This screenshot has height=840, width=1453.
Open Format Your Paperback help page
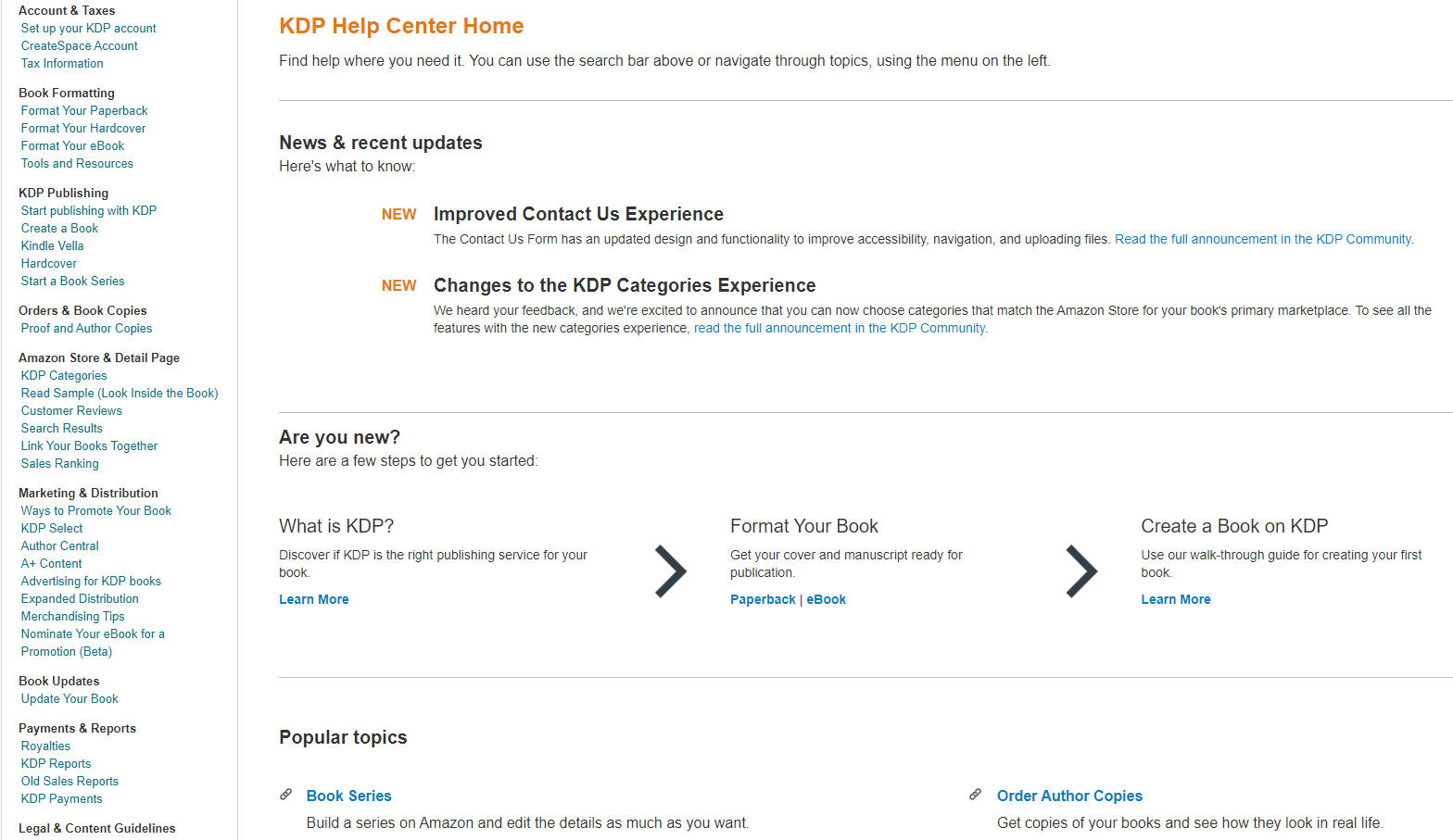(83, 110)
